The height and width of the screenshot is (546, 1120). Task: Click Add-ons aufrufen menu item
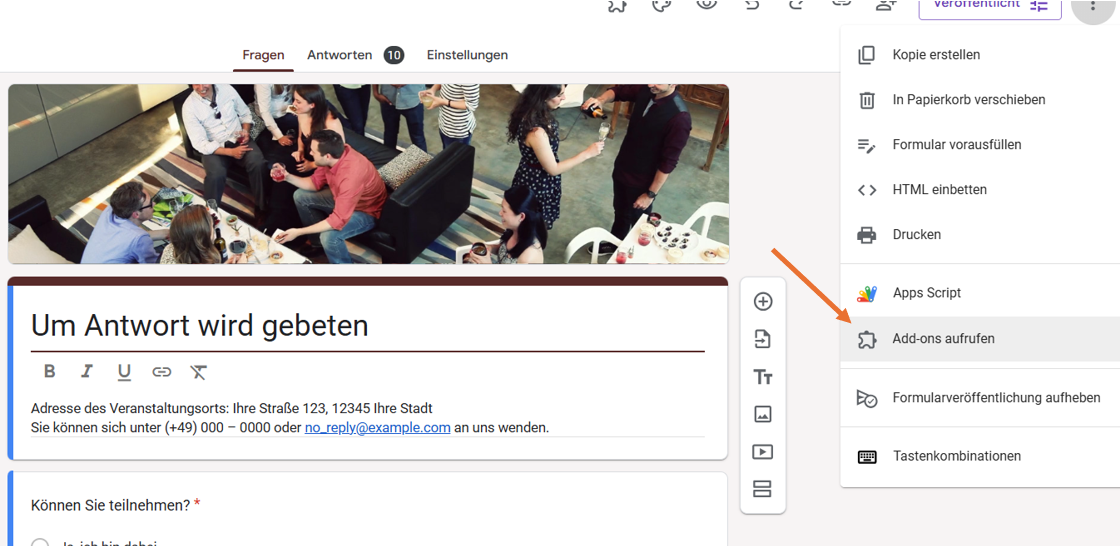point(980,339)
